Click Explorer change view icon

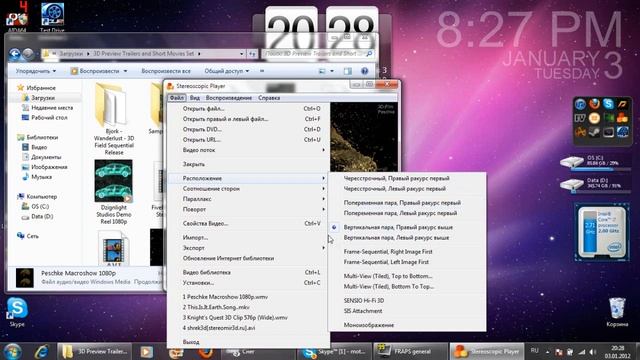click(322, 71)
